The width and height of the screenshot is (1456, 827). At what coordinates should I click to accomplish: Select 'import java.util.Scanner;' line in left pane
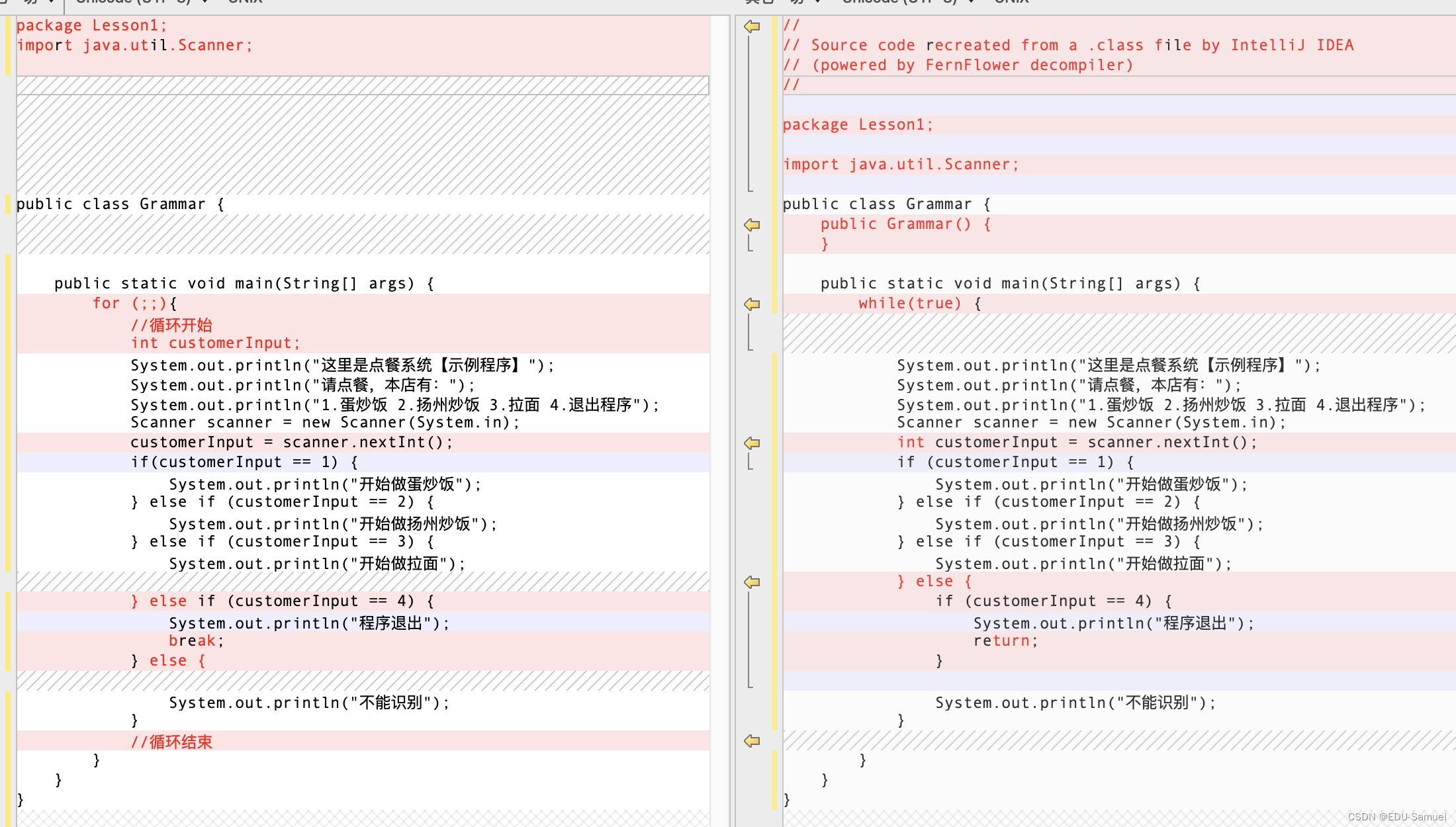(134, 46)
